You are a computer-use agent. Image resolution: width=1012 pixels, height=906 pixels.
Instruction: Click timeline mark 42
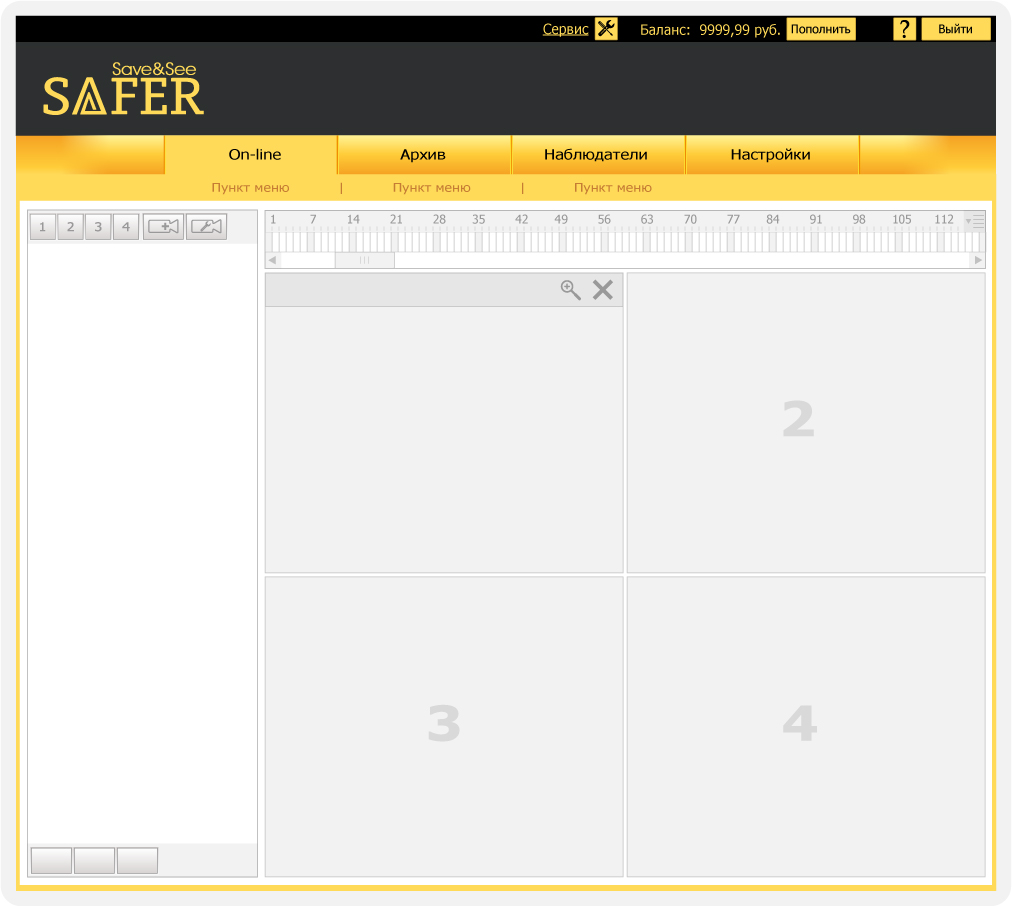(521, 219)
